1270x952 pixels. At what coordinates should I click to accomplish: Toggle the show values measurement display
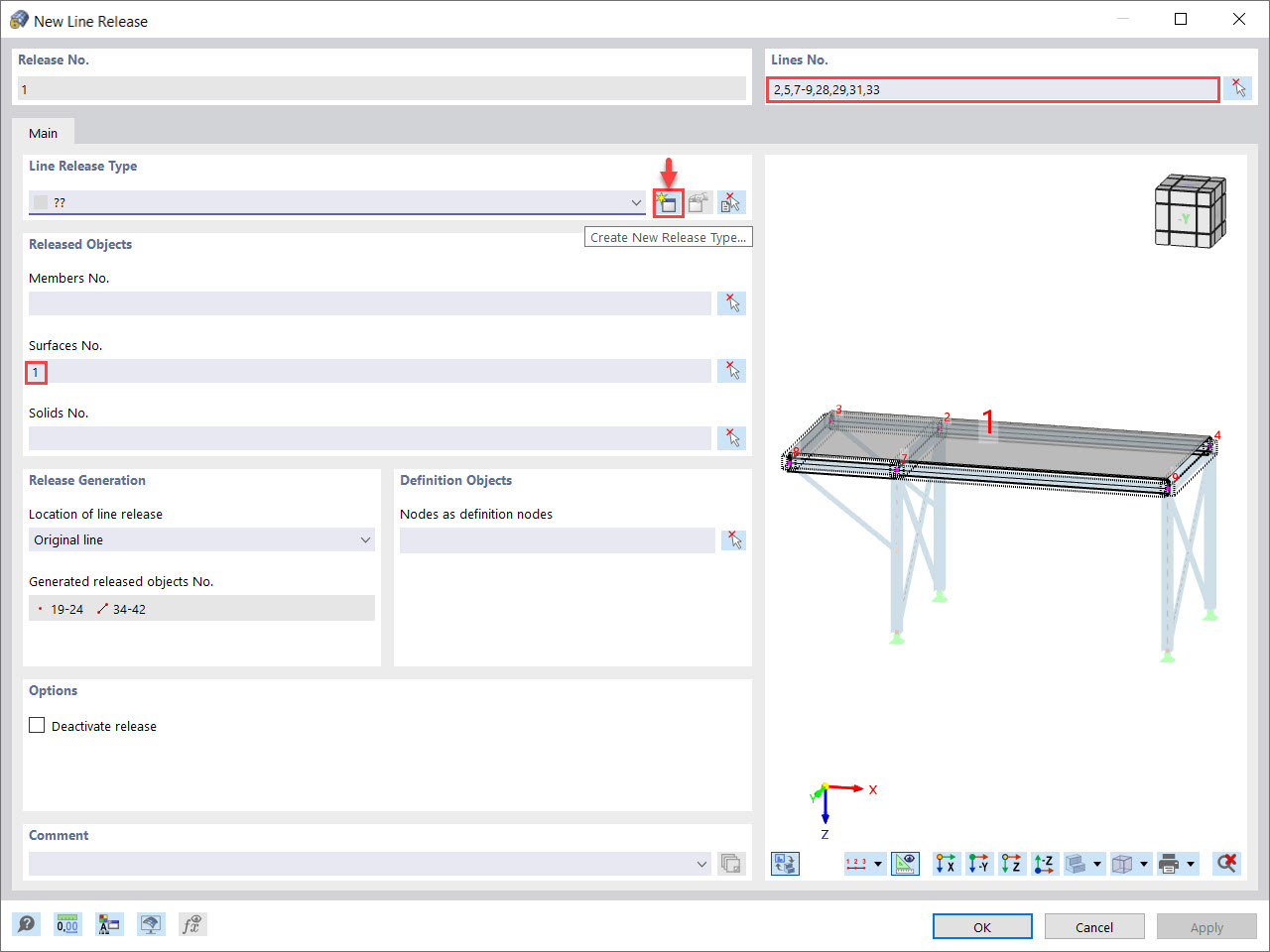click(x=905, y=864)
